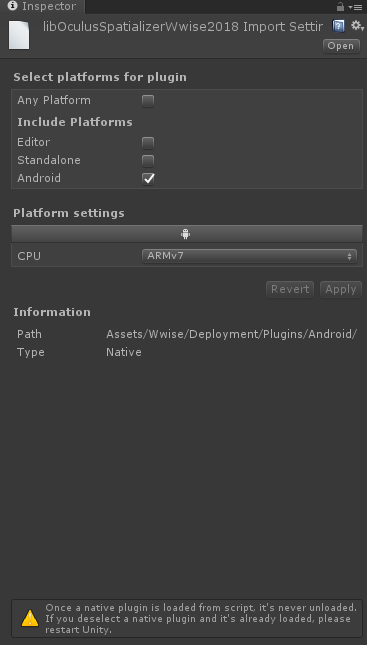Image resolution: width=367 pixels, height=645 pixels.
Task: Click the Apply button
Action: tap(341, 289)
